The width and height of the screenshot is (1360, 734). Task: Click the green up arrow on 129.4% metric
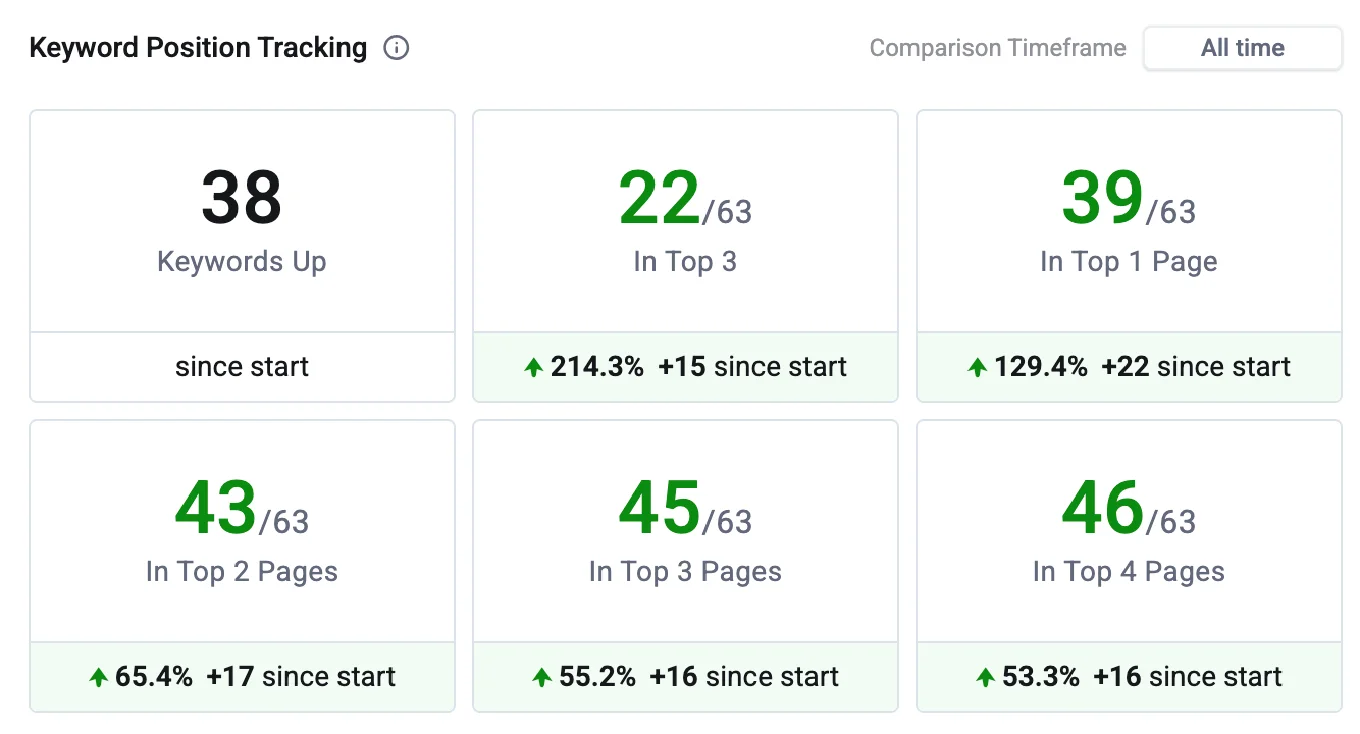click(x=977, y=367)
